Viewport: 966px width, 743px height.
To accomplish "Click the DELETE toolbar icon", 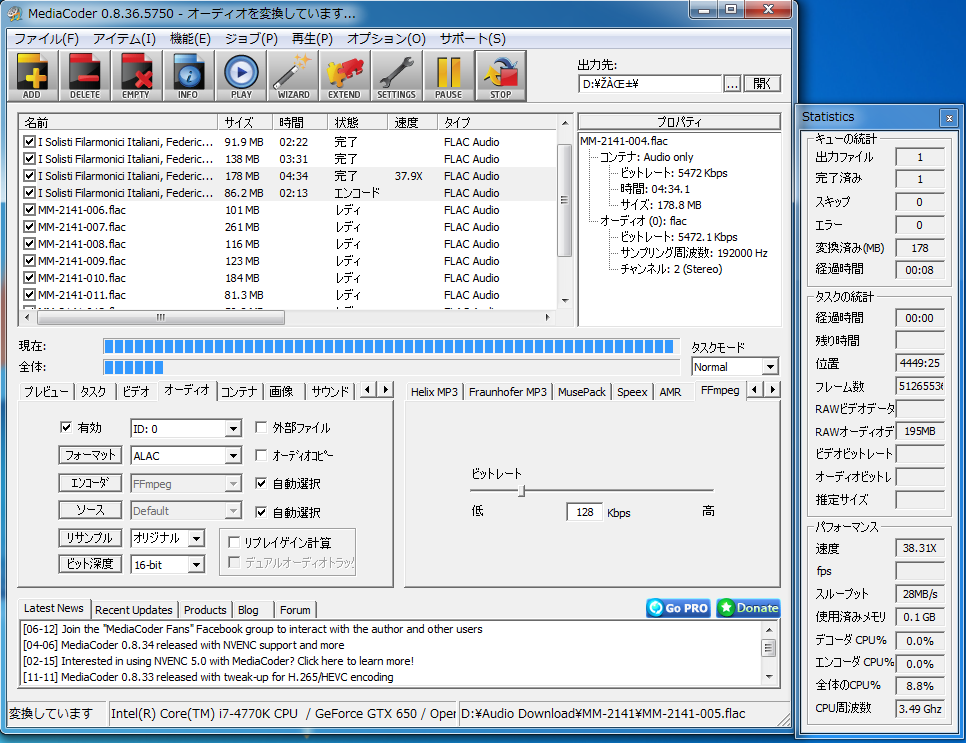I will pyautogui.click(x=84, y=76).
